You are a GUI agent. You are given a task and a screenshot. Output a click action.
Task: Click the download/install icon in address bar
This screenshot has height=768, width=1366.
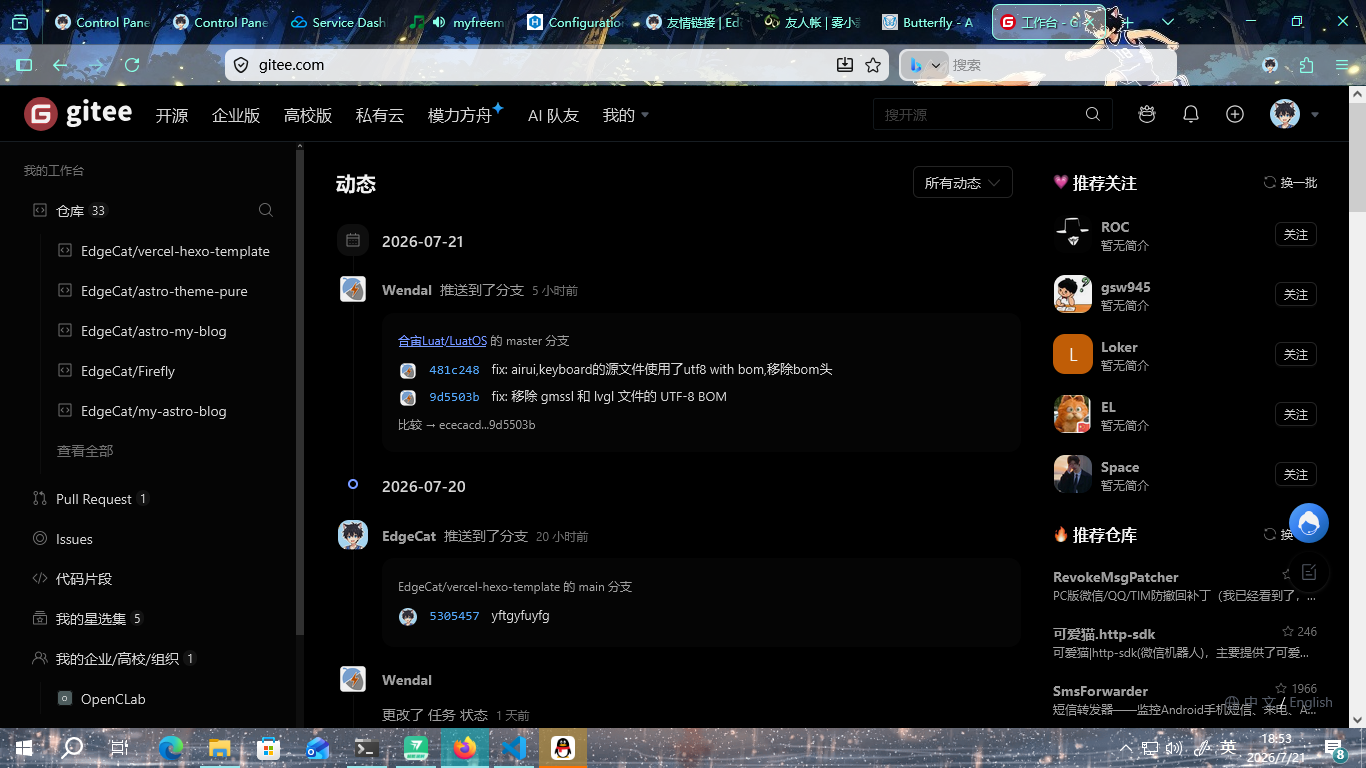(x=845, y=65)
